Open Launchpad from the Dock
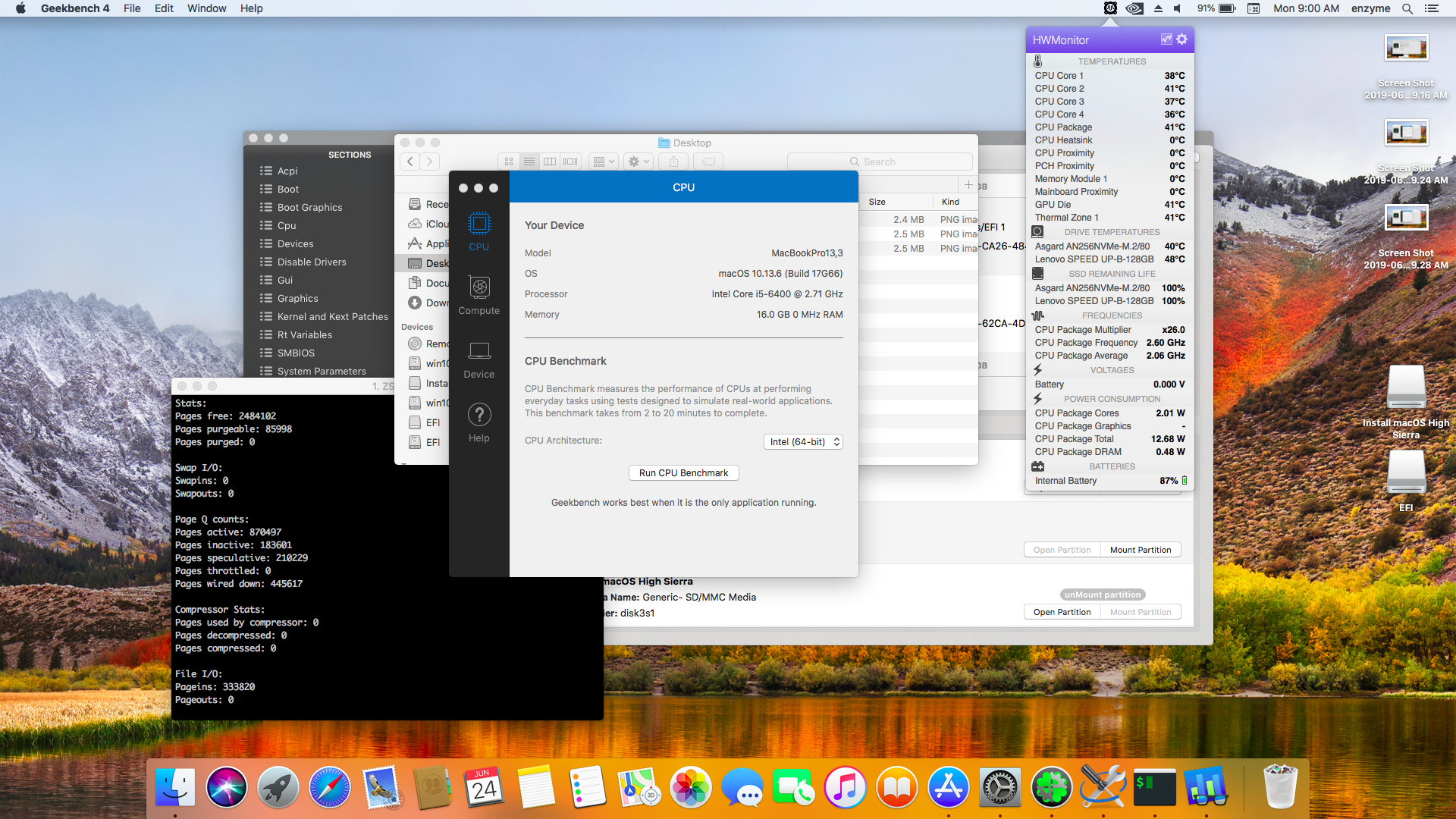The height and width of the screenshot is (819, 1456). point(278,787)
